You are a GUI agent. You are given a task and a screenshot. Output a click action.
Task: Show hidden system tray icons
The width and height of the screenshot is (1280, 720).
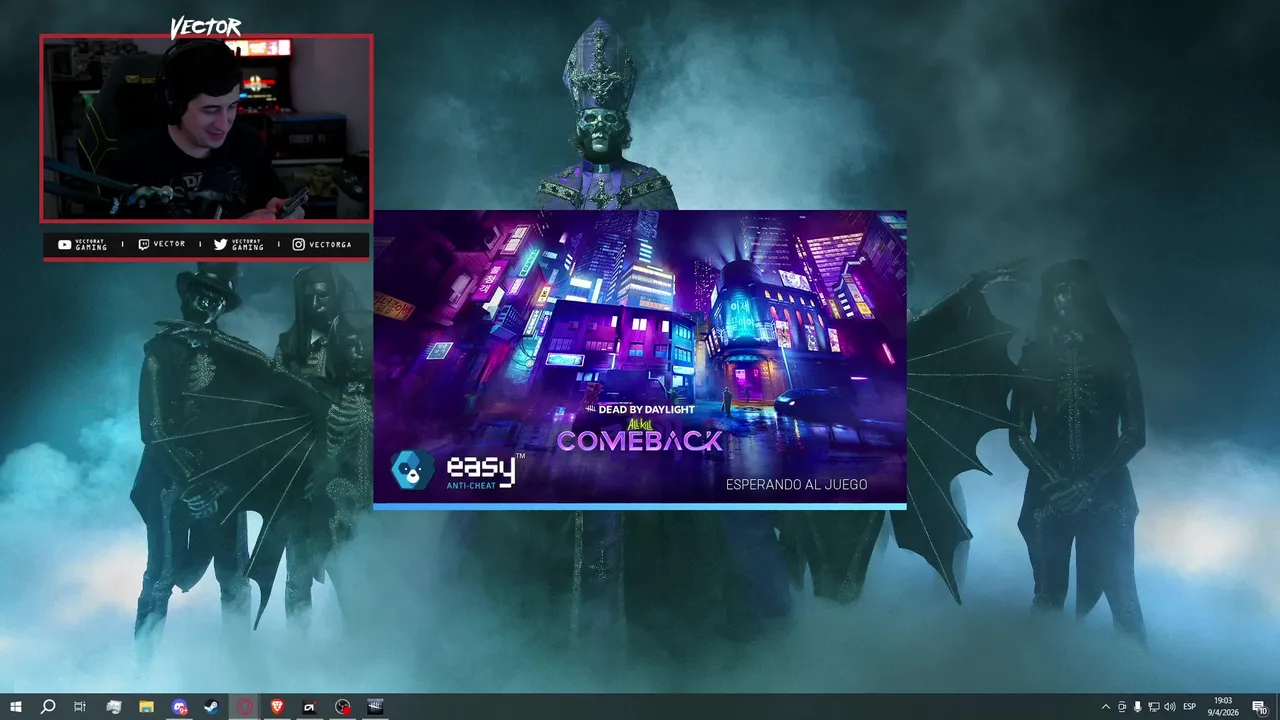pos(1105,707)
